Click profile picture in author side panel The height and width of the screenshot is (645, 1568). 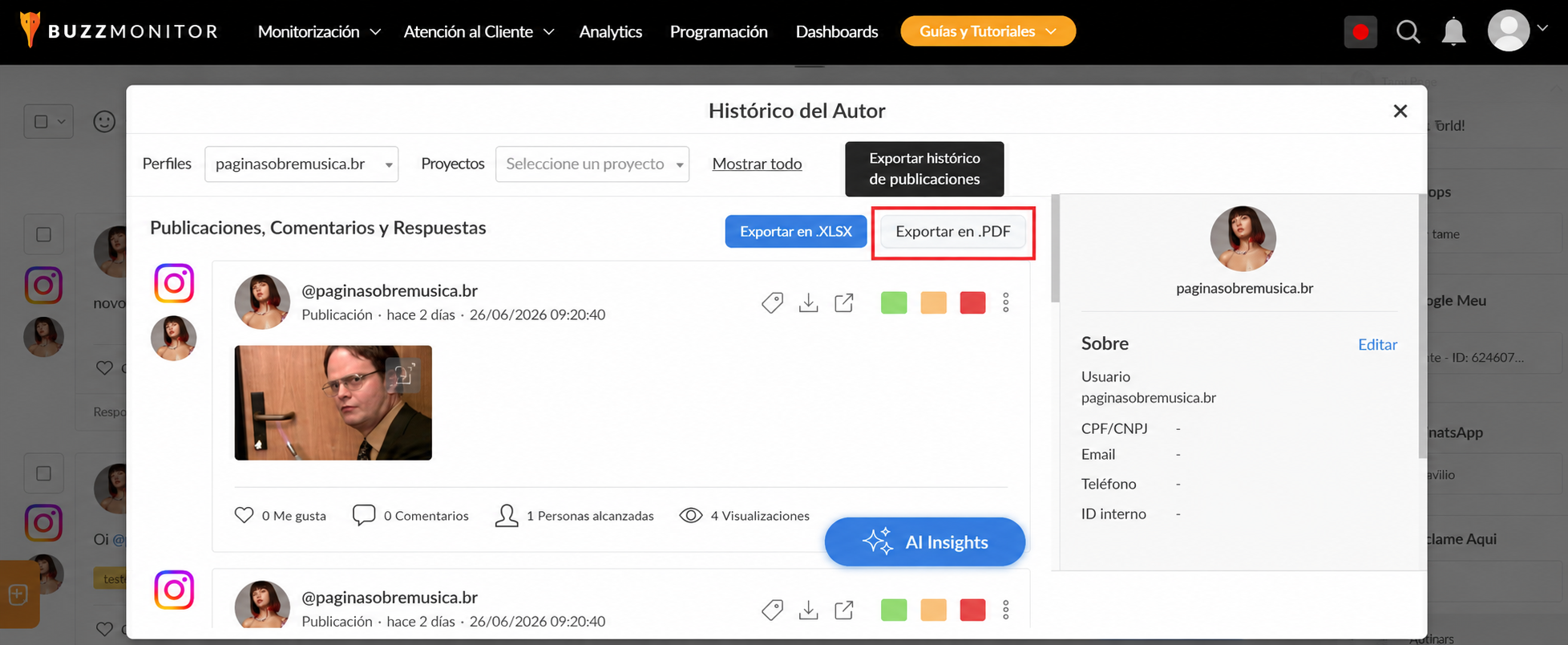(1243, 238)
